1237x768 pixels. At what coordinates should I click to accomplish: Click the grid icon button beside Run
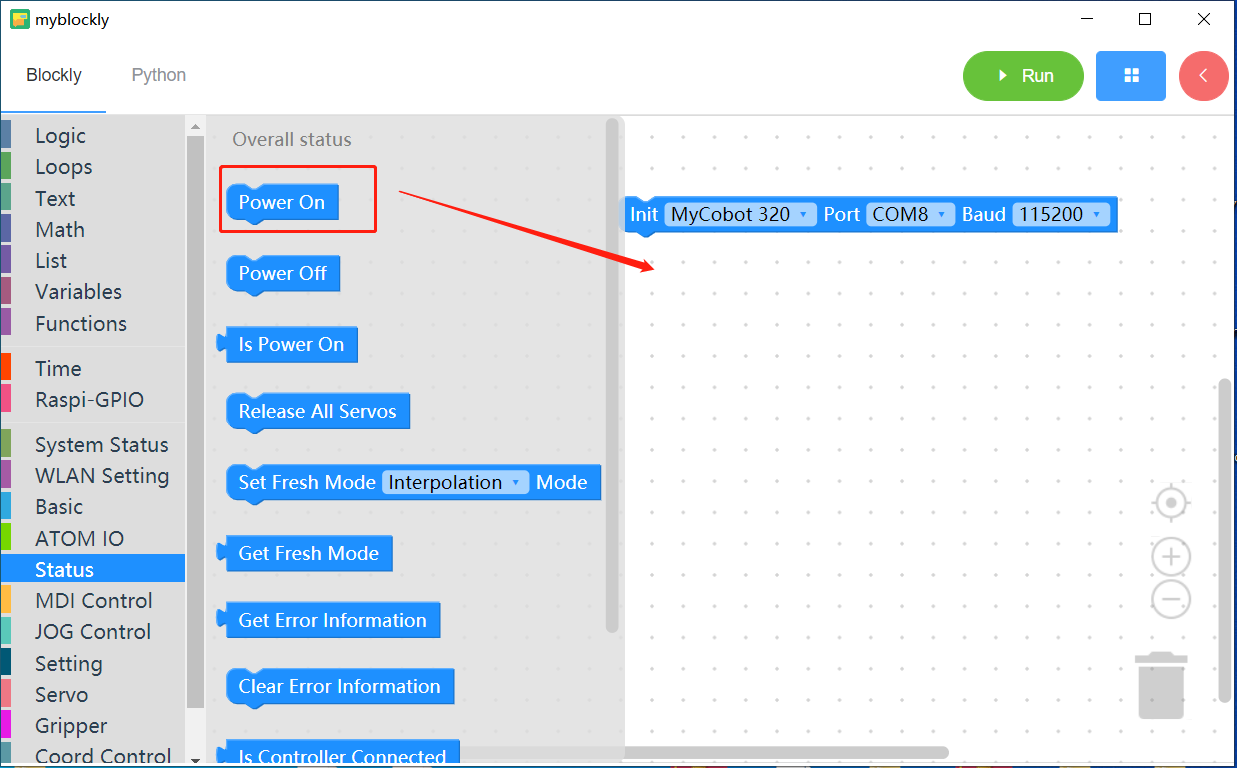pos(1131,76)
